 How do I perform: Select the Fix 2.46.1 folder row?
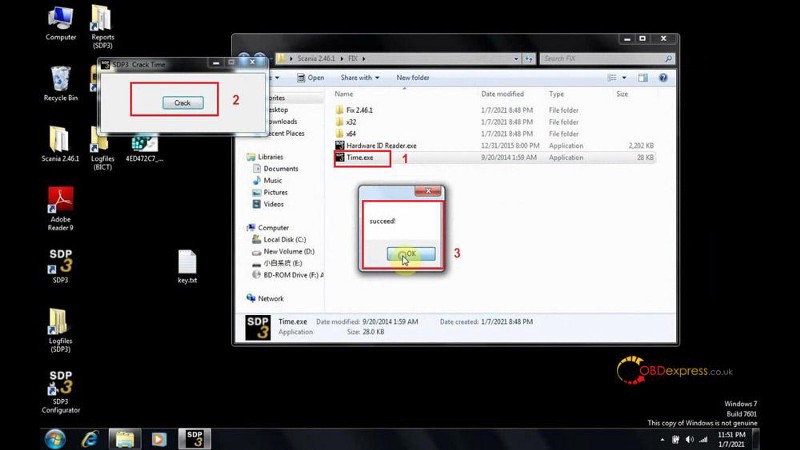[x=495, y=110]
